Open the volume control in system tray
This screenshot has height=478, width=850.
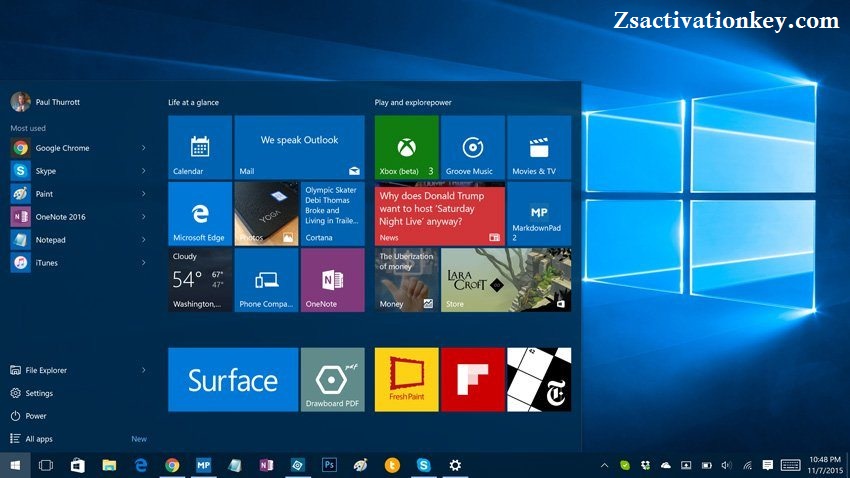pyautogui.click(x=726, y=465)
